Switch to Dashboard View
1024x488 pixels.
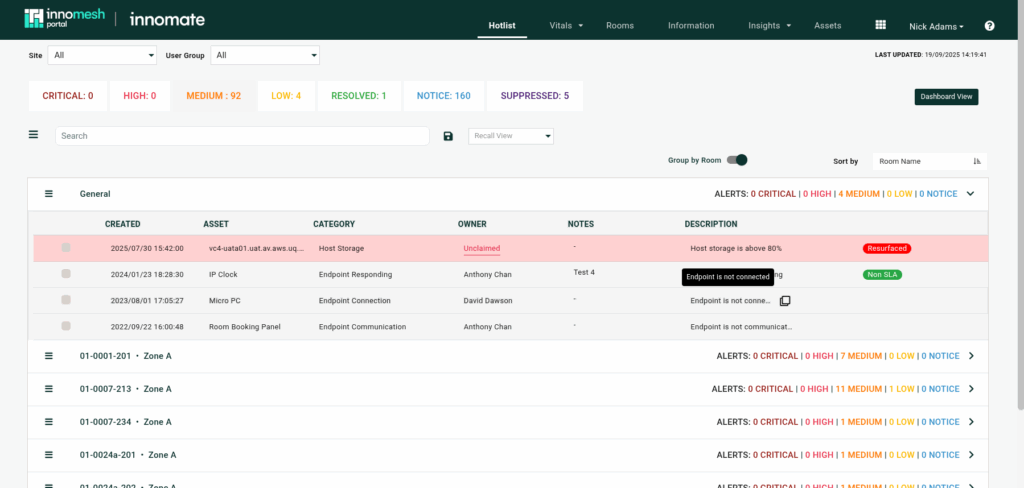coord(946,97)
